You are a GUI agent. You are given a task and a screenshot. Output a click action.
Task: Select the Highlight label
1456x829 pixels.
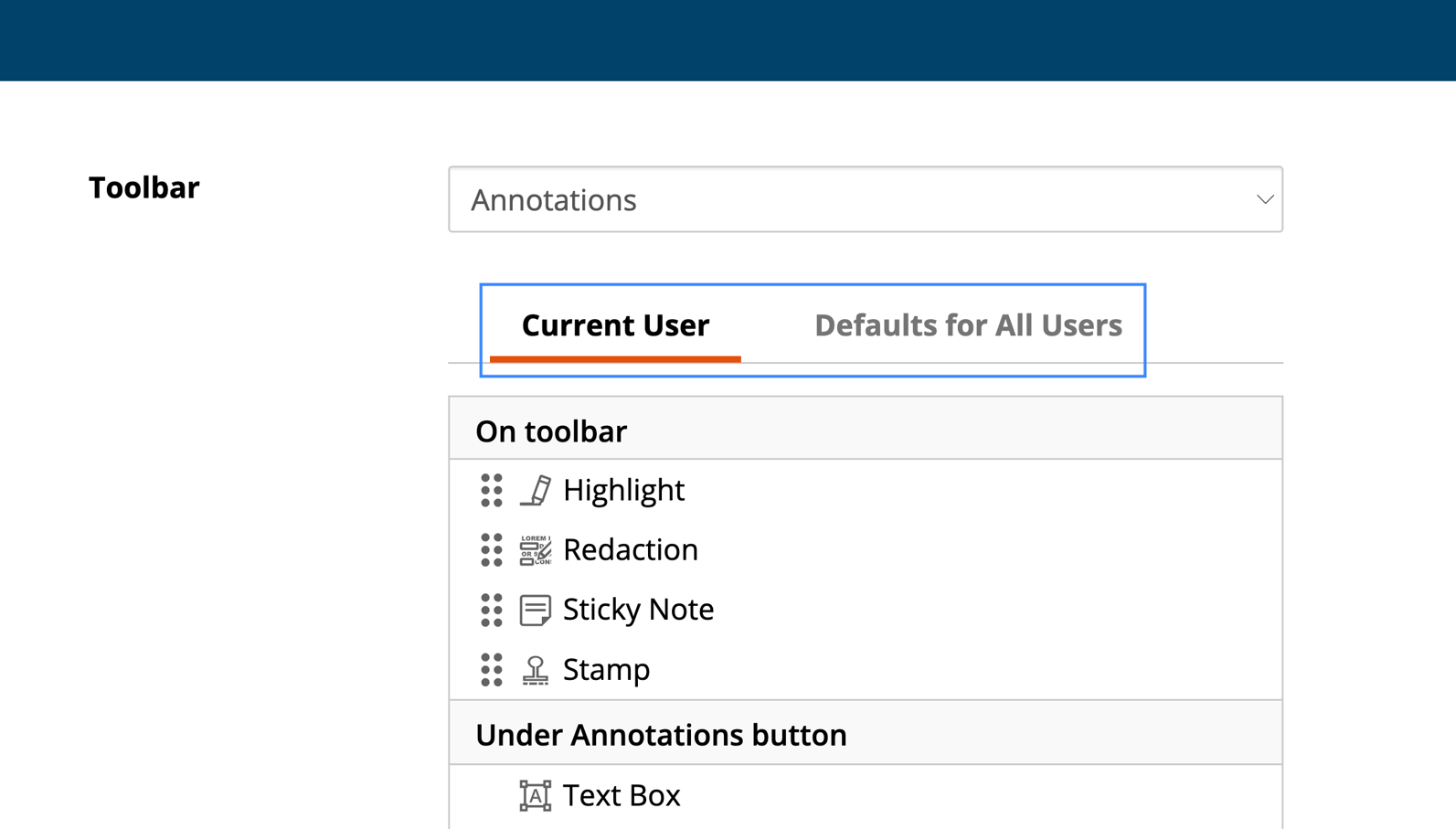[623, 490]
